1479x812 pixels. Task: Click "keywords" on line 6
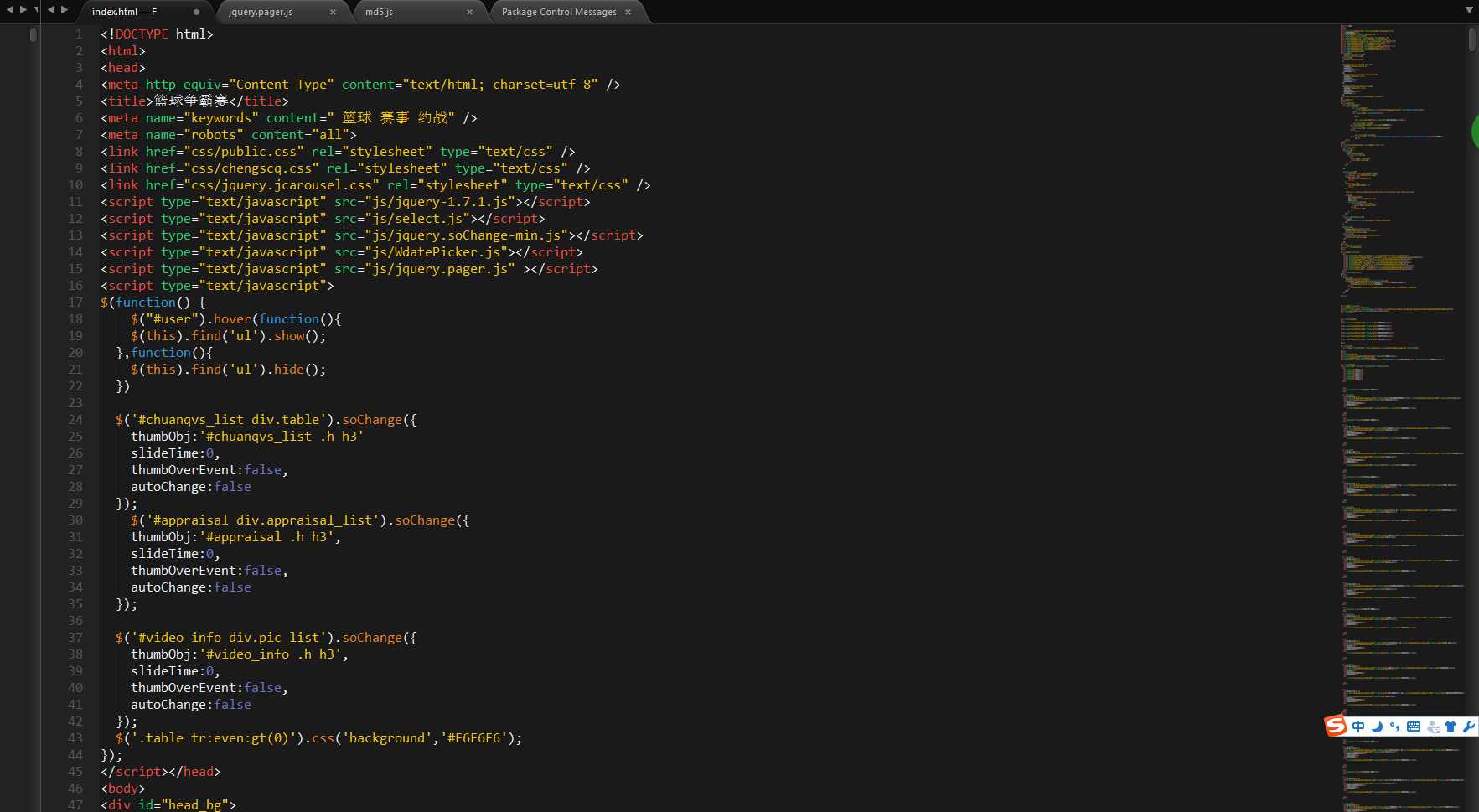[x=221, y=118]
